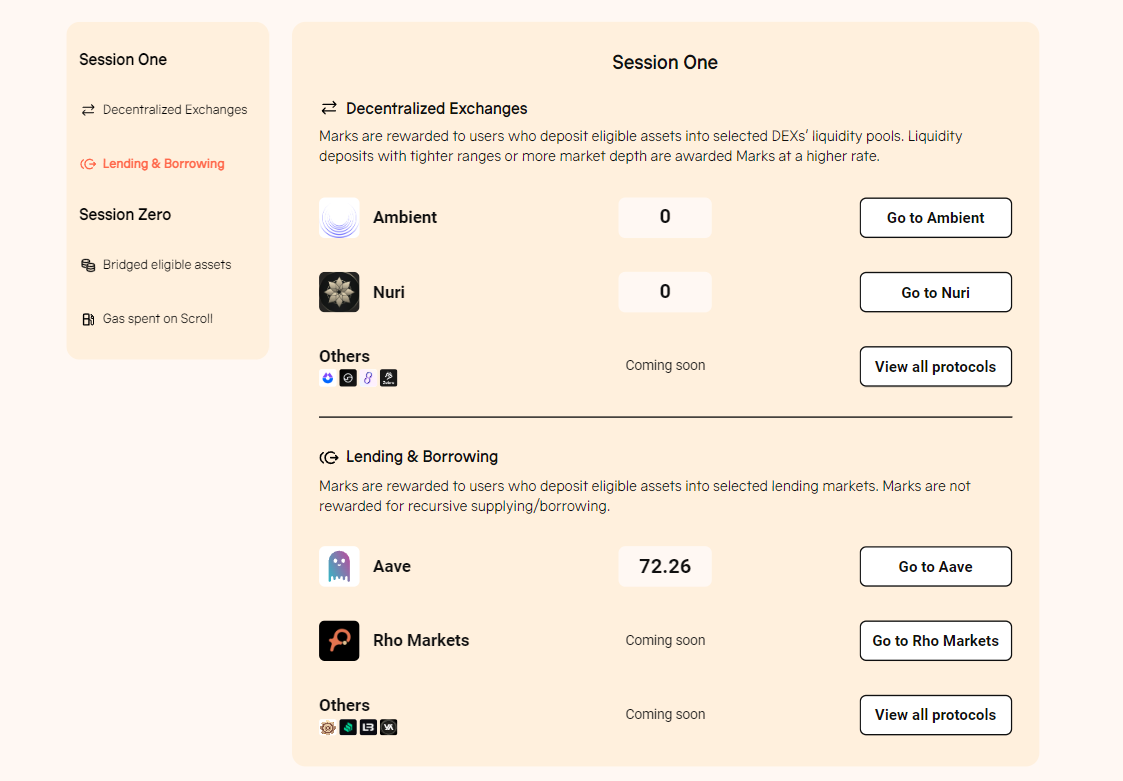This screenshot has height=781, width=1123.
Task: Click the Aave marks value 72.26
Action: [665, 567]
